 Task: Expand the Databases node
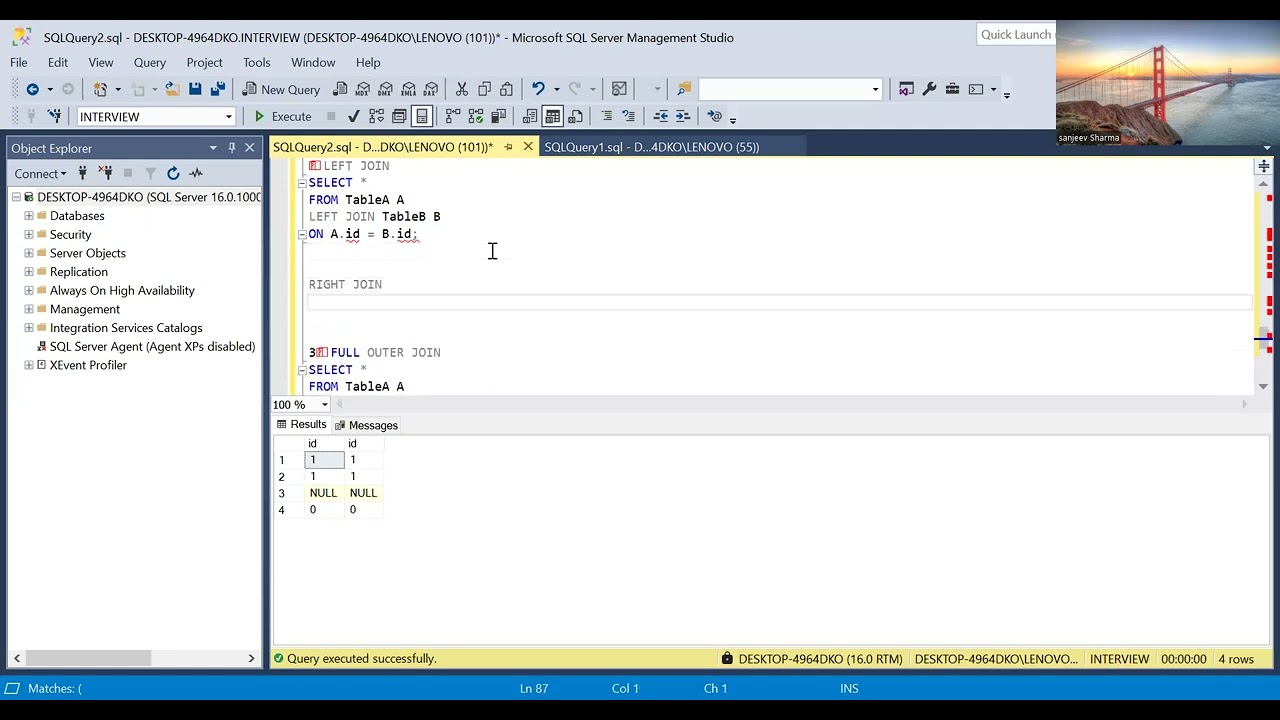click(x=29, y=216)
